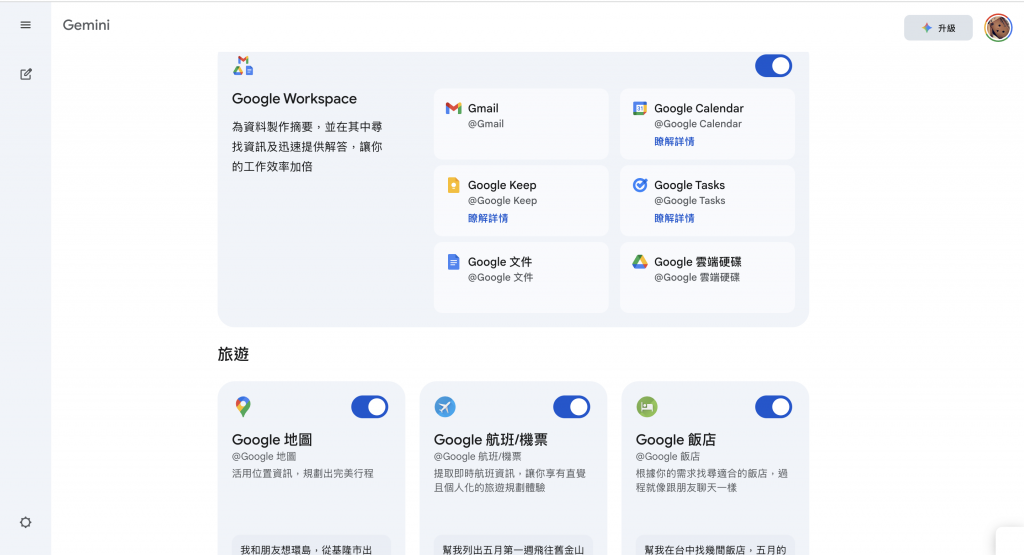The image size is (1024, 555).
Task: Click the Google Keep lightbulb icon
Action: pyautogui.click(x=453, y=185)
